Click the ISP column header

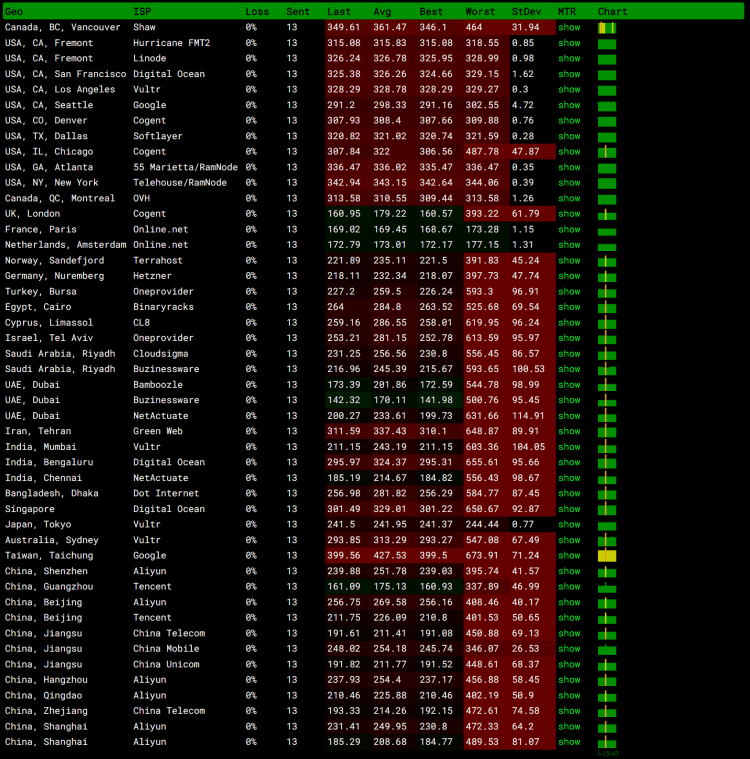142,12
